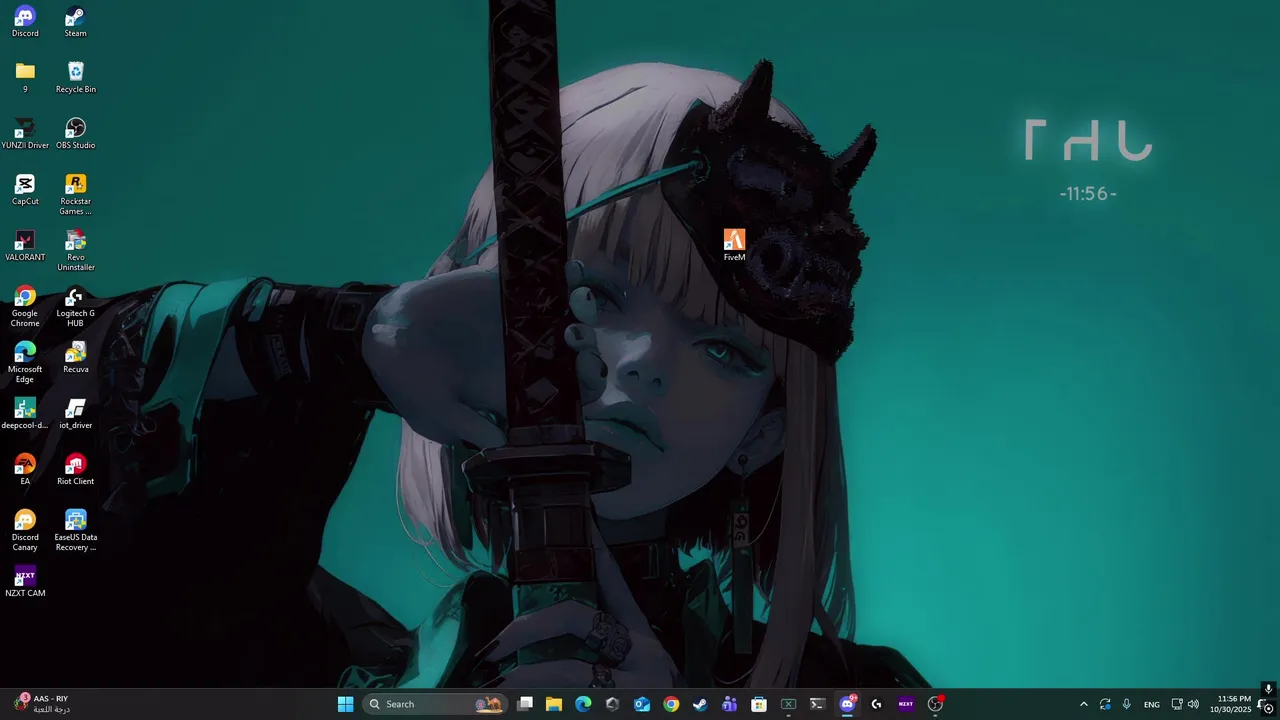Open the Discord desktop shortcut

25,22
